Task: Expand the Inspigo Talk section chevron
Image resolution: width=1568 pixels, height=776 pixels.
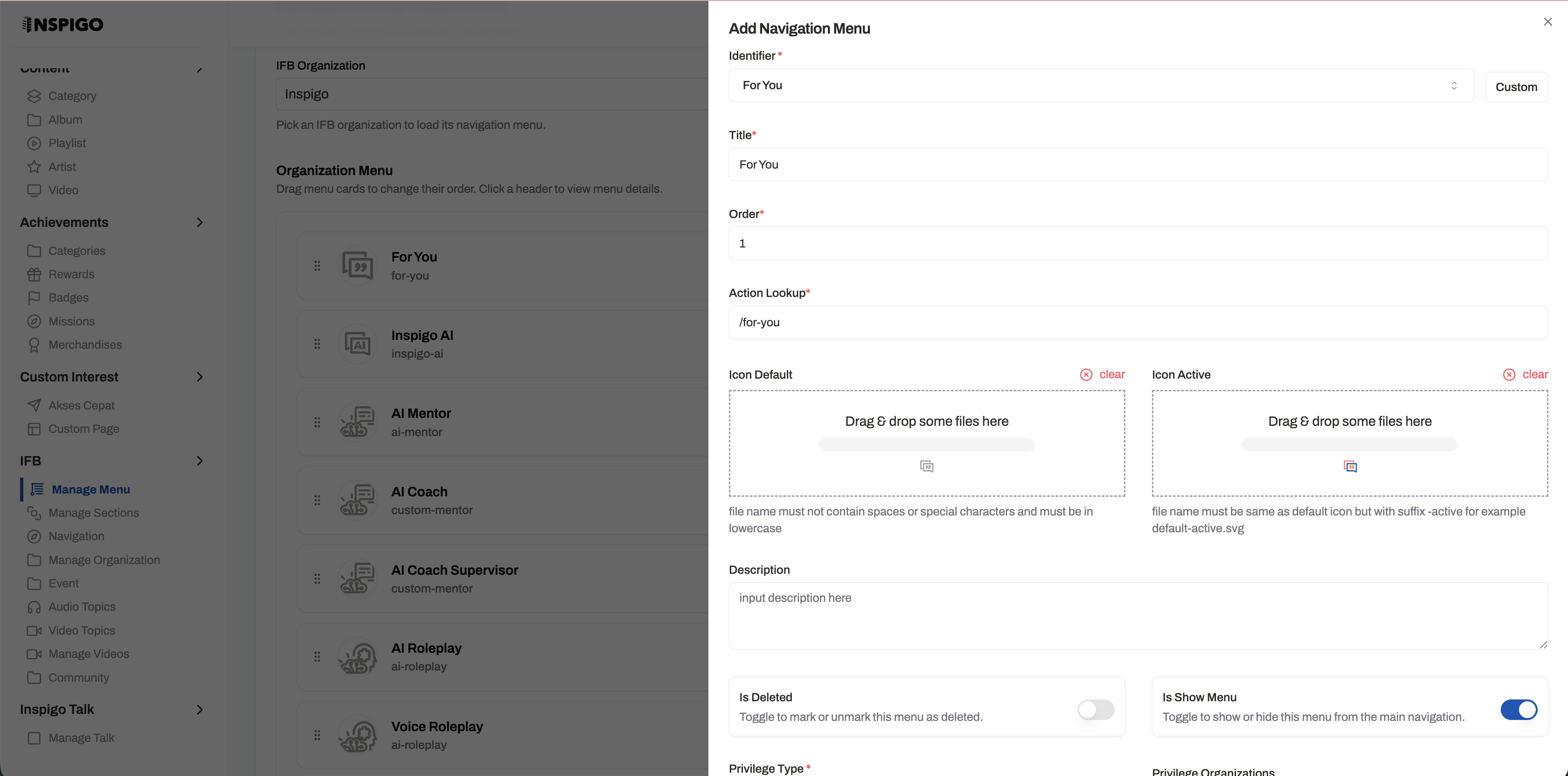Action: pos(199,710)
